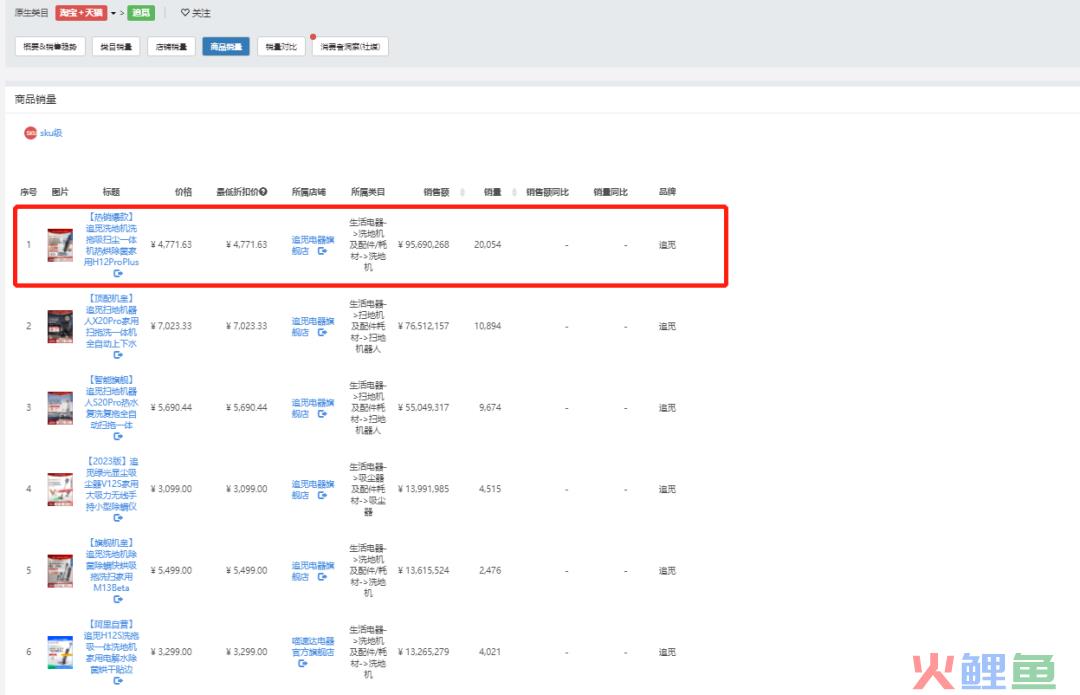Click product thumbnail in row 1 H12ProPlus

point(60,245)
